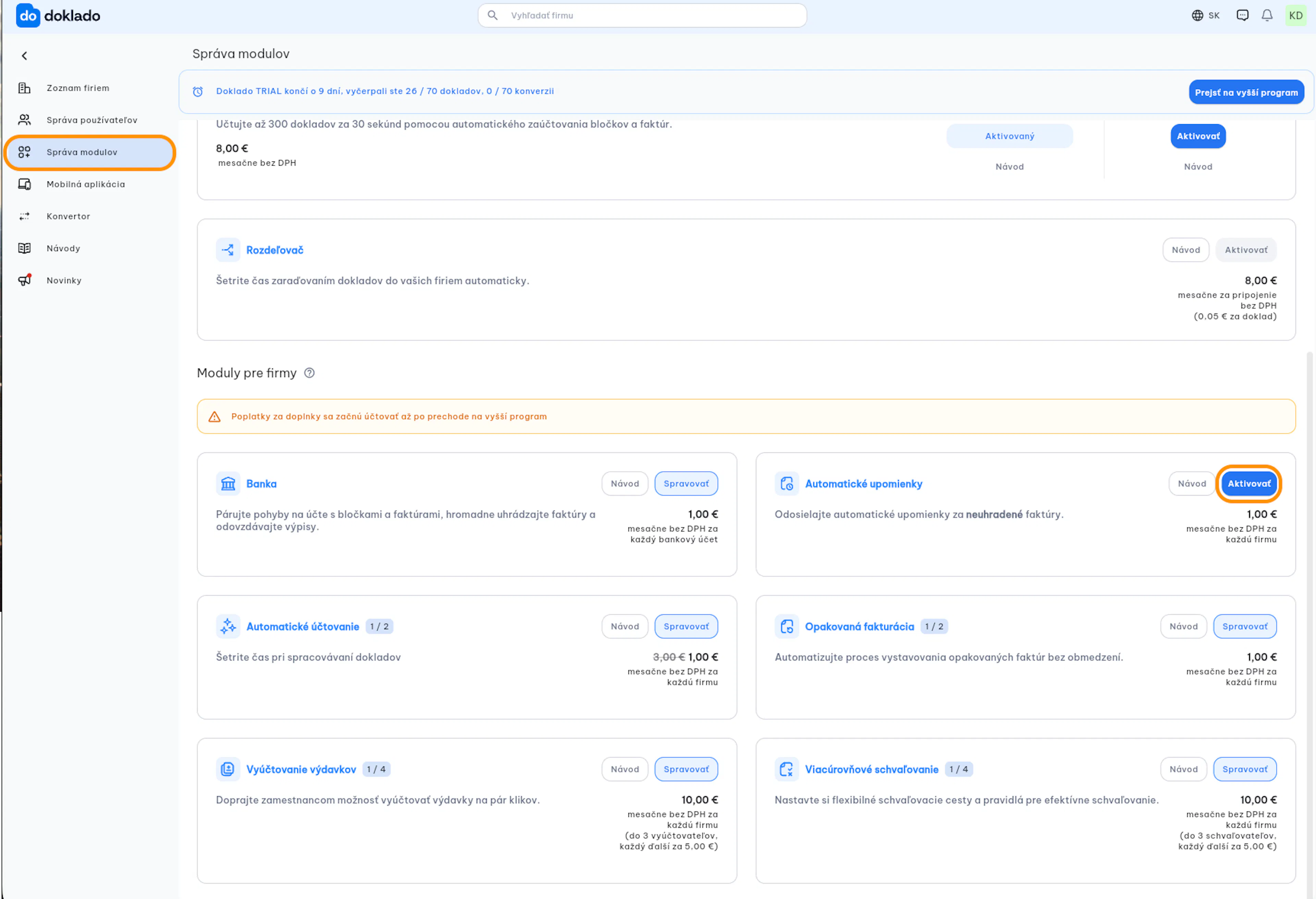Image resolution: width=1316 pixels, height=899 pixels.
Task: Open the KD user avatar menu
Action: point(1296,15)
